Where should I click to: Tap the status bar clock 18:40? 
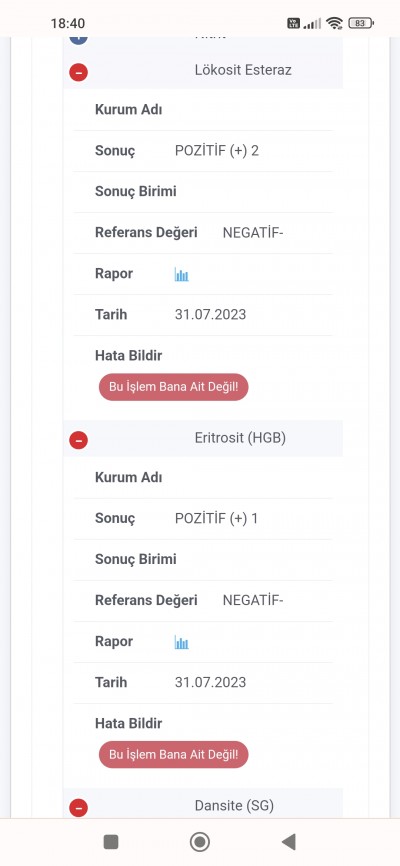click(68, 23)
